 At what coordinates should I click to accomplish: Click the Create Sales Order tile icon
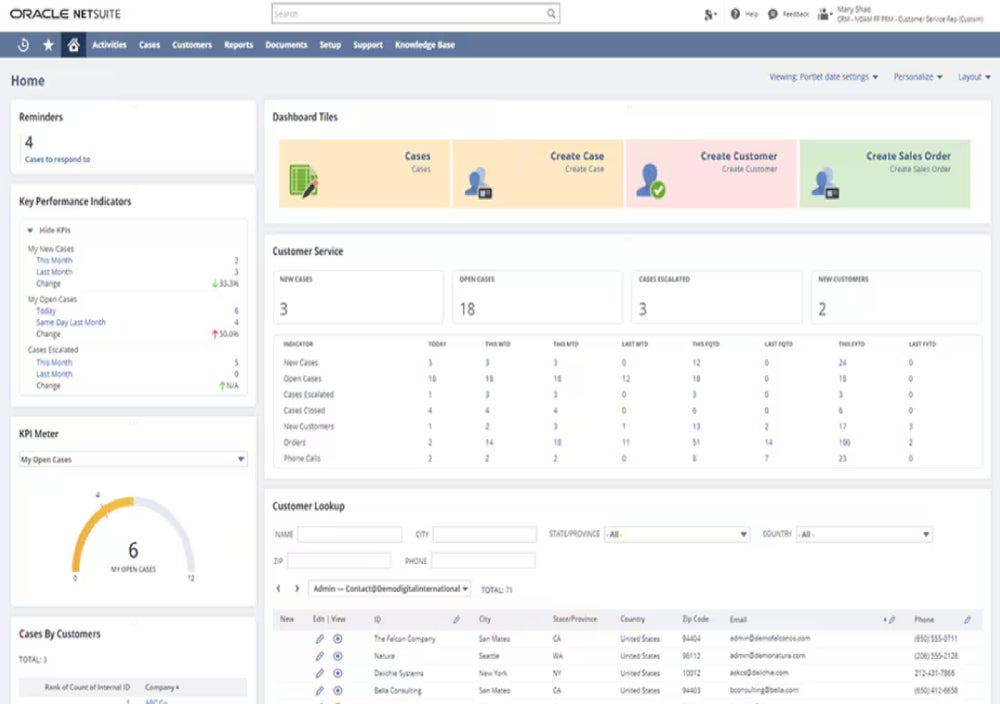click(825, 184)
